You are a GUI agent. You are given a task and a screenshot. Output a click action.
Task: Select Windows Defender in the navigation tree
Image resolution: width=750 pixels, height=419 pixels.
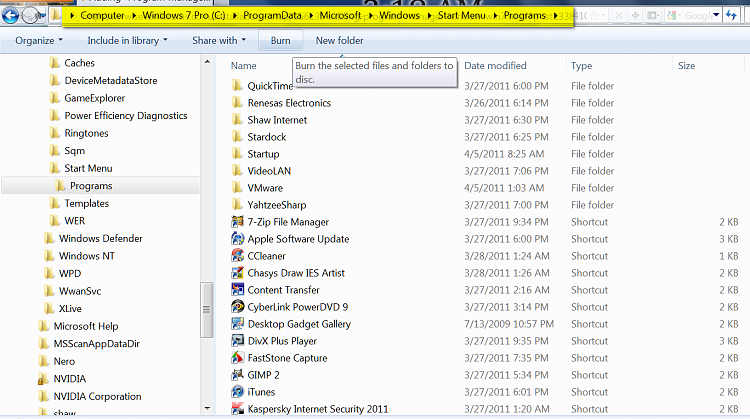click(100, 238)
